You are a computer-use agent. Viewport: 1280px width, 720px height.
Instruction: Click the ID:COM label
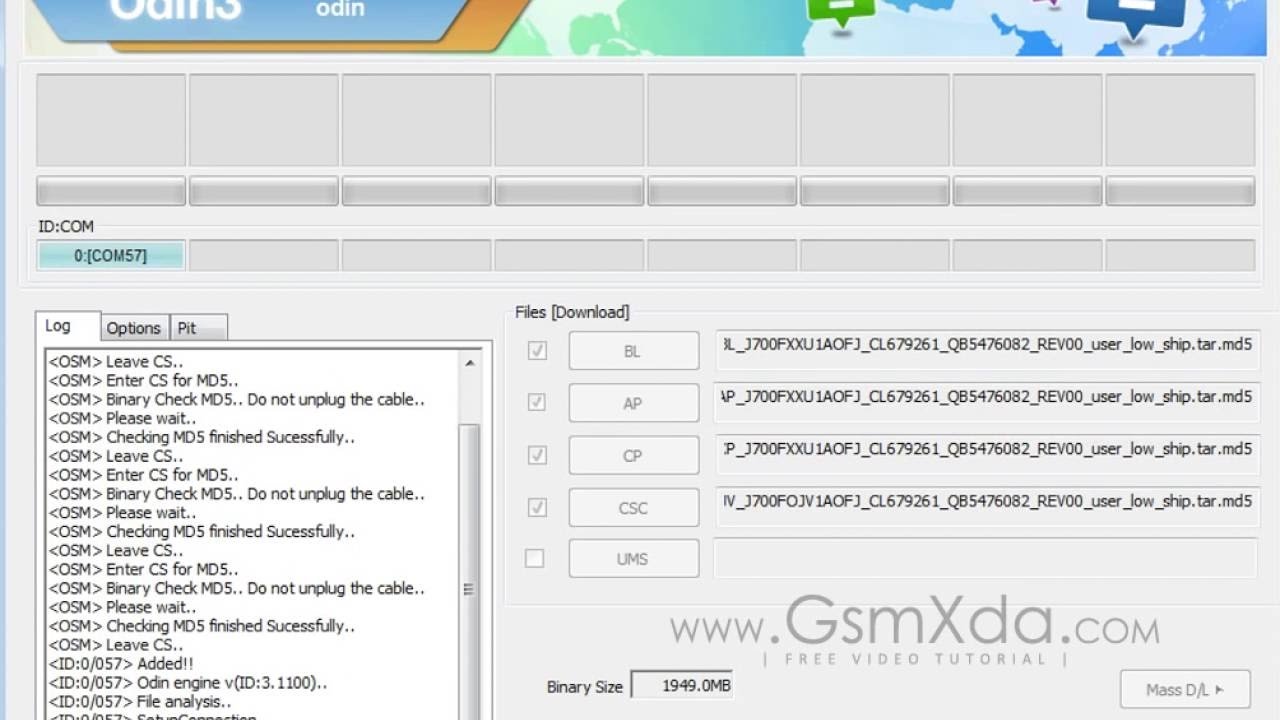click(66, 227)
